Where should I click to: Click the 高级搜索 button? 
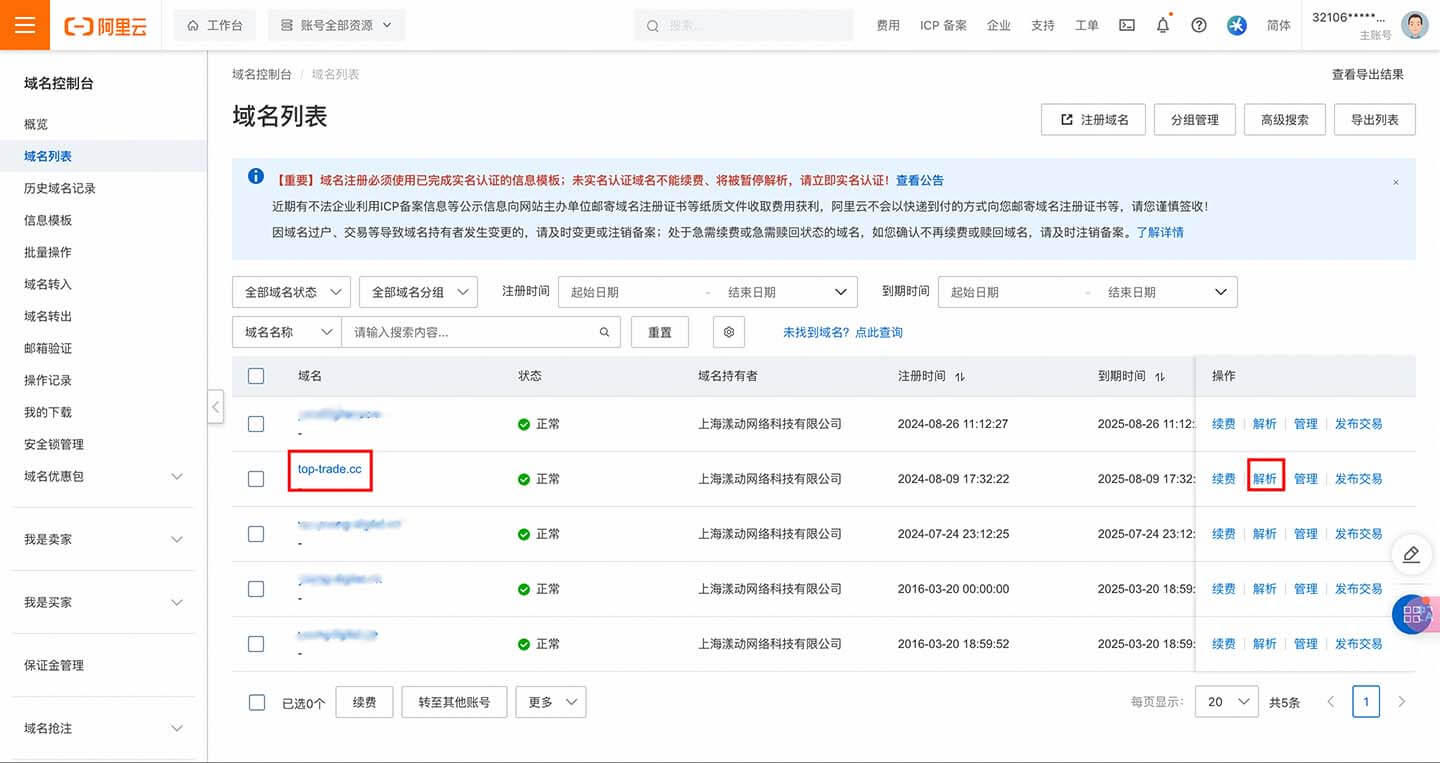click(1285, 119)
